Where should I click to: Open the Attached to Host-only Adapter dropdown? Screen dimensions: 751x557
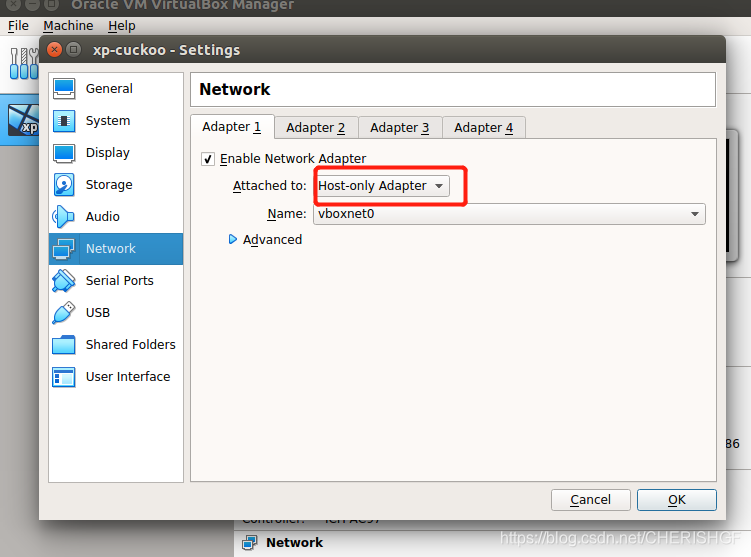click(x=381, y=186)
